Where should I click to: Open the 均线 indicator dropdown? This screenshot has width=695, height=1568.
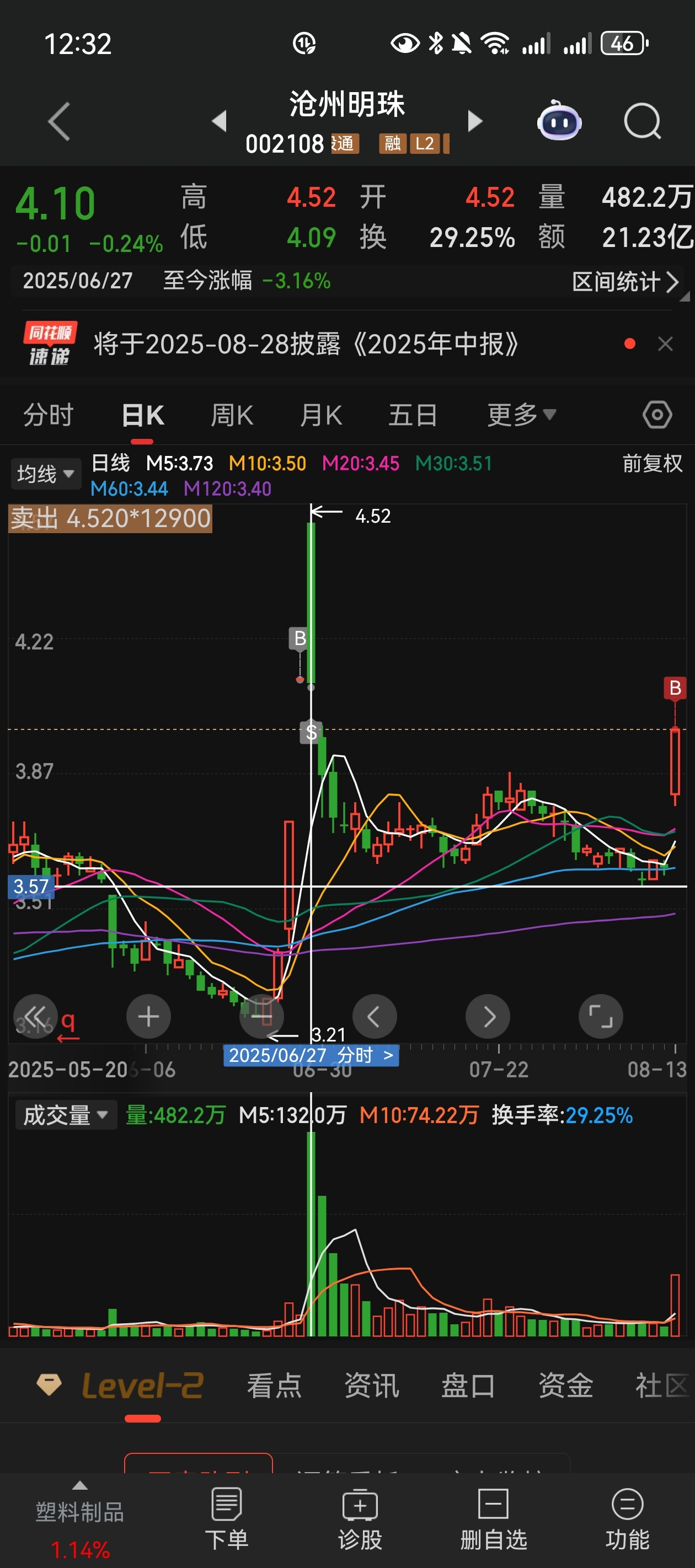[x=46, y=474]
